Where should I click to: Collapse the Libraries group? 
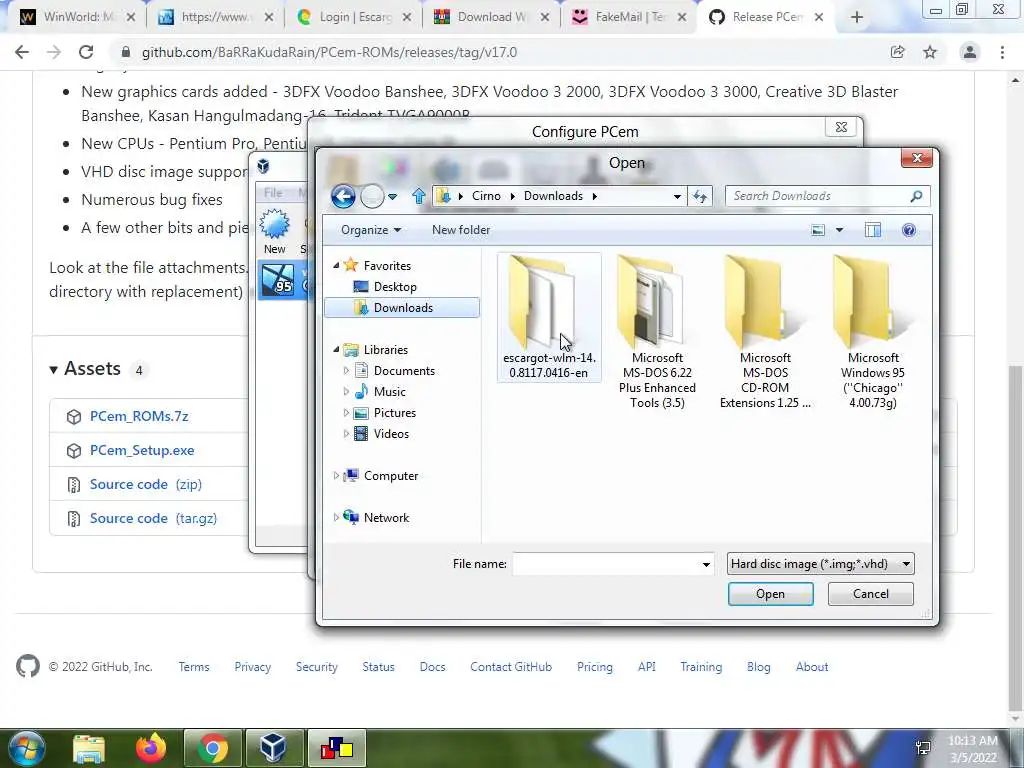[x=336, y=349]
